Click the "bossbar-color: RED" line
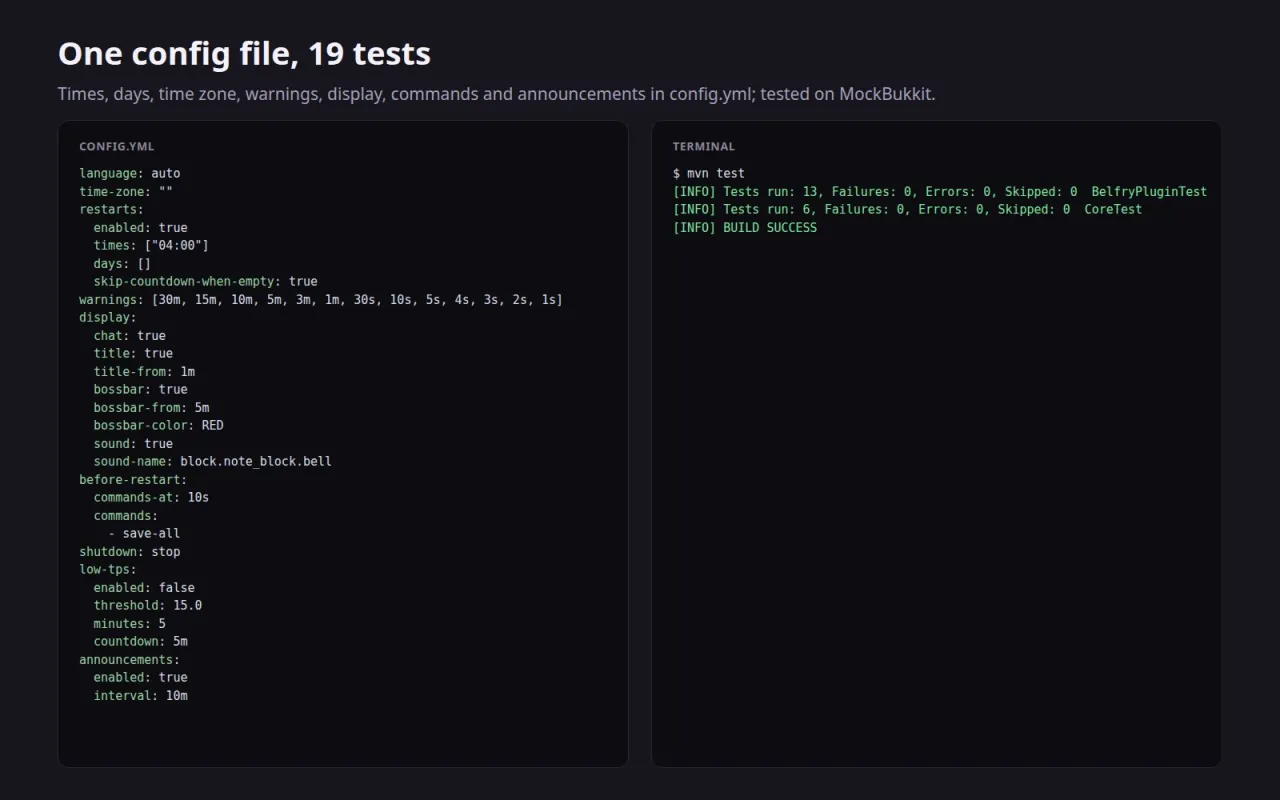The width and height of the screenshot is (1280, 800). [x=159, y=425]
